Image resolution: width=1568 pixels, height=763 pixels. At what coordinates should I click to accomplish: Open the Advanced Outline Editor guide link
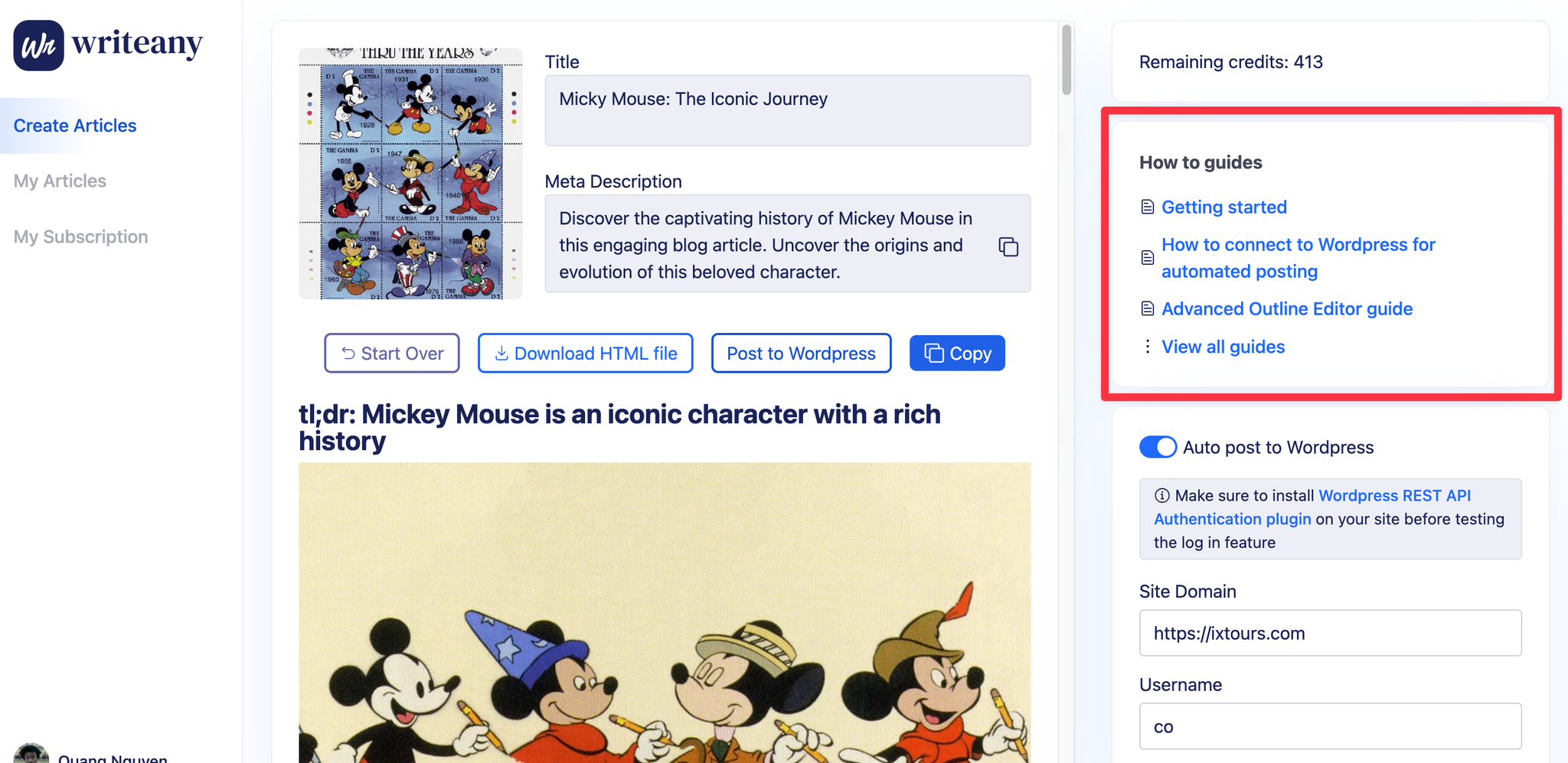1287,308
